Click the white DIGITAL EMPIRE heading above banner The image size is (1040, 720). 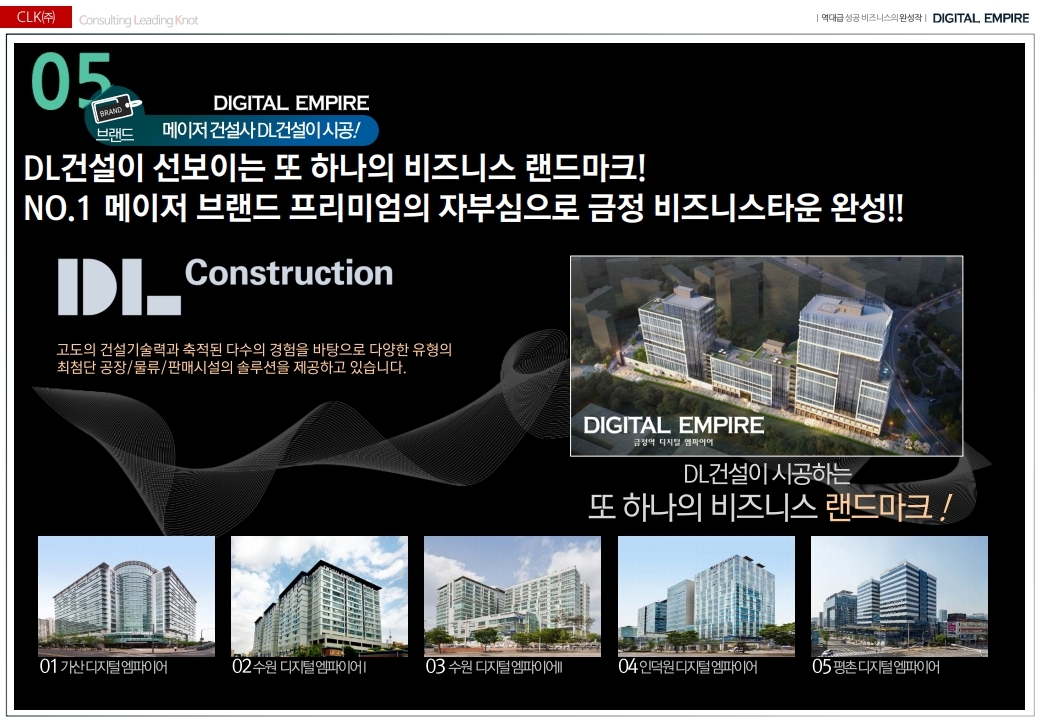291,103
